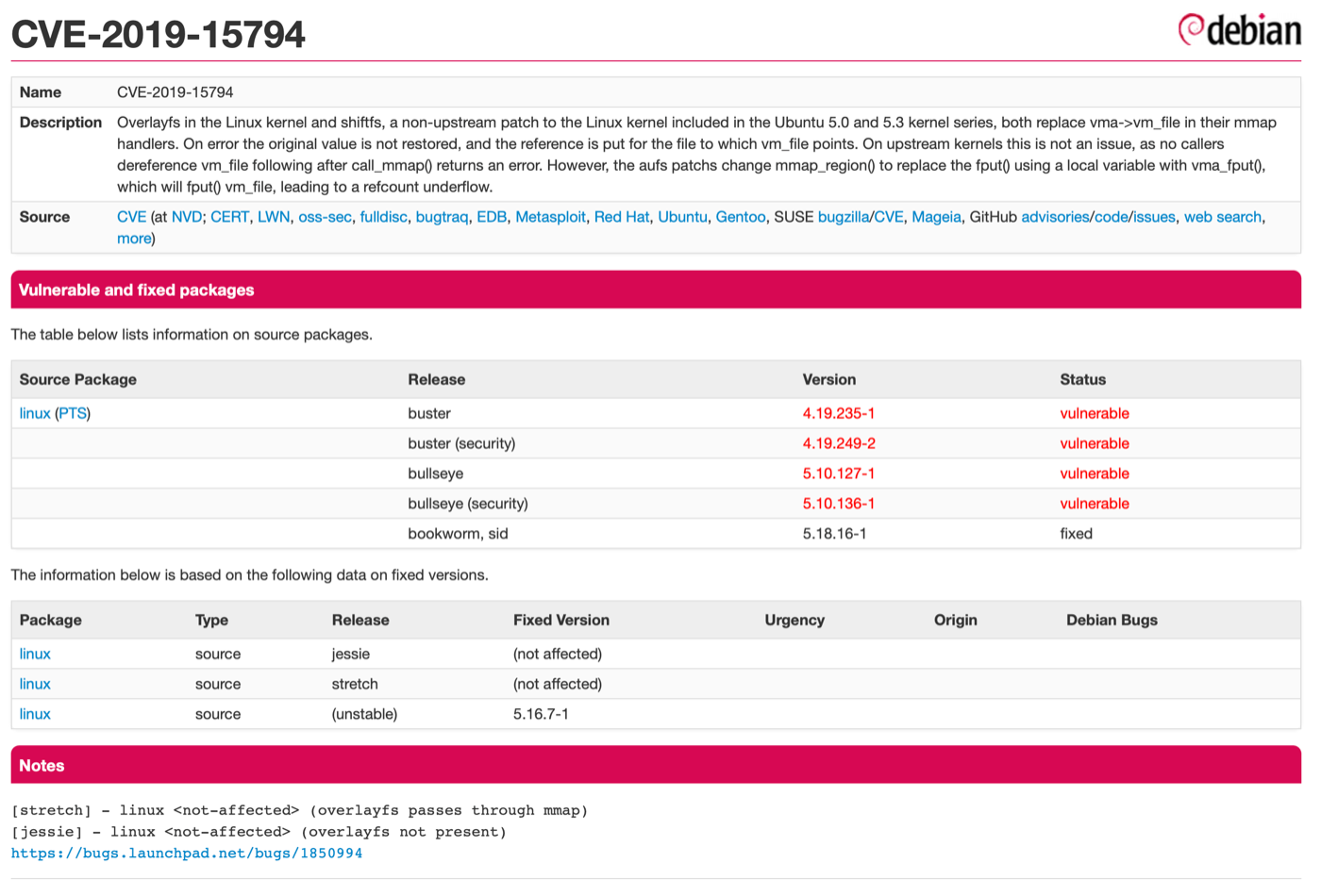Click the 'fixed' status cell

[1076, 534]
